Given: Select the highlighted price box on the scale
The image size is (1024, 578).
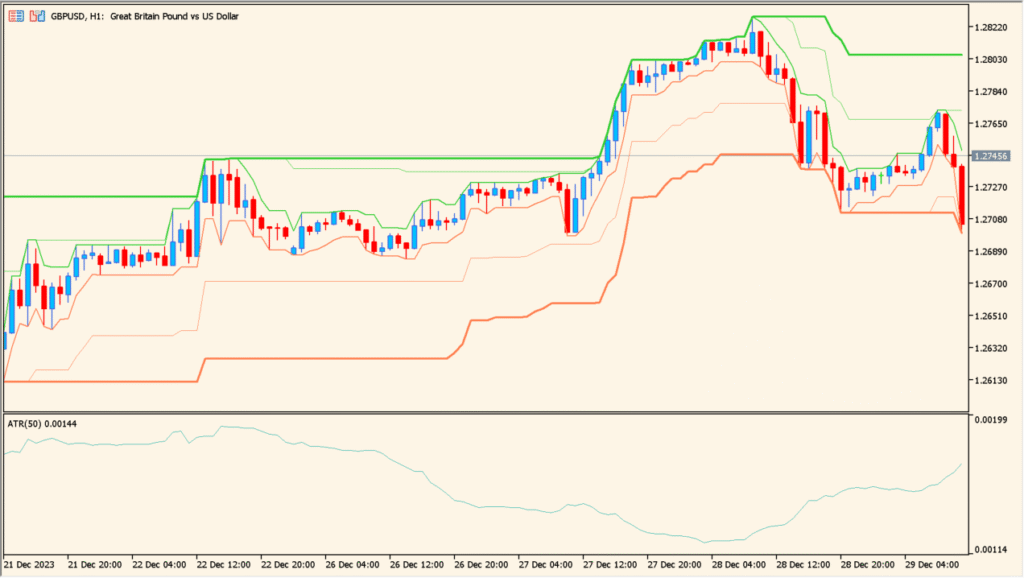Looking at the screenshot, I should tap(993, 155).
